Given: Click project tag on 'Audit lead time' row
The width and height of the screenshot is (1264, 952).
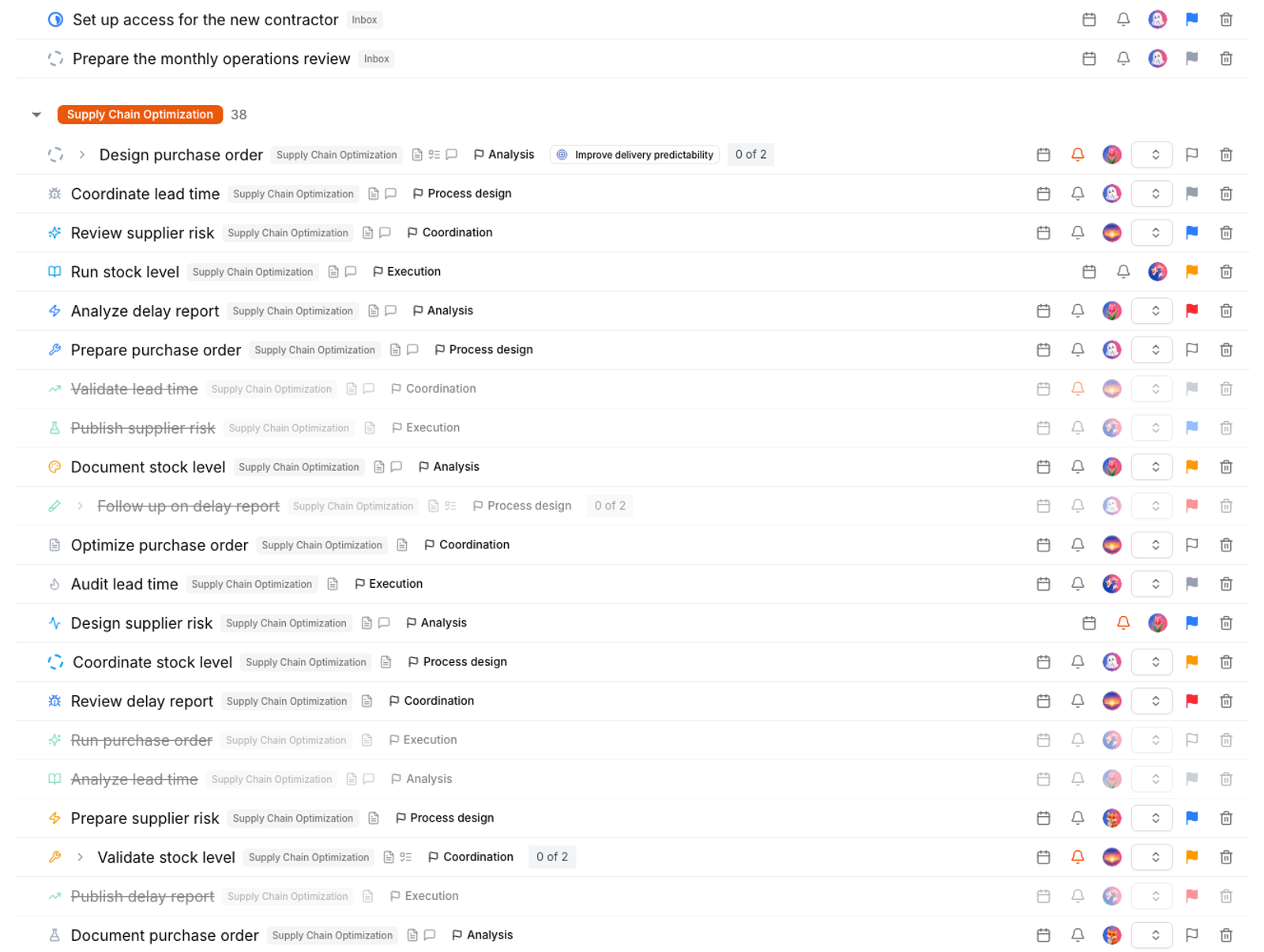Looking at the screenshot, I should pos(251,584).
